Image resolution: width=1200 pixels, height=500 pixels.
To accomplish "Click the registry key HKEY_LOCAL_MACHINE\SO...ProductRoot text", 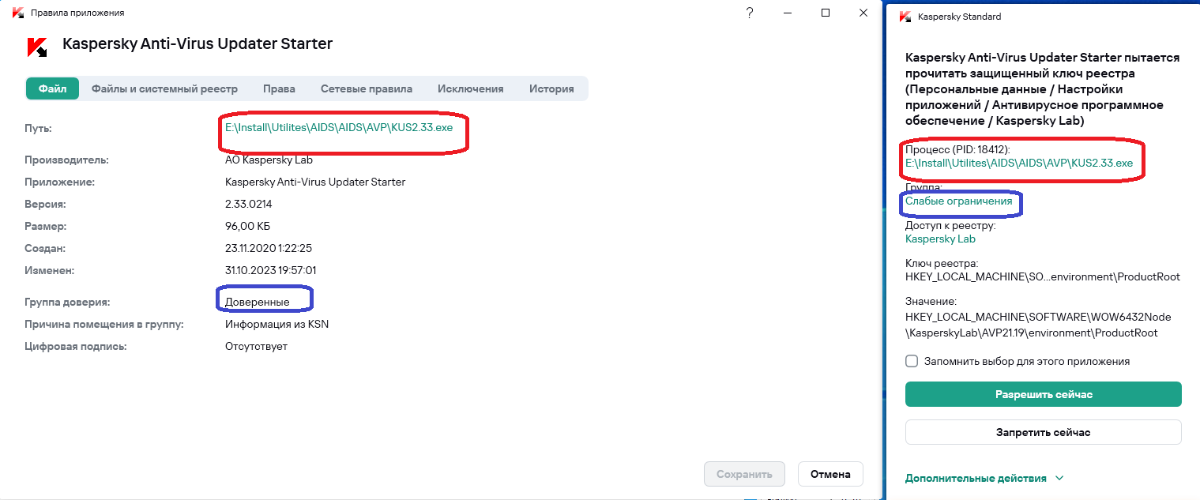I will click(x=1043, y=276).
